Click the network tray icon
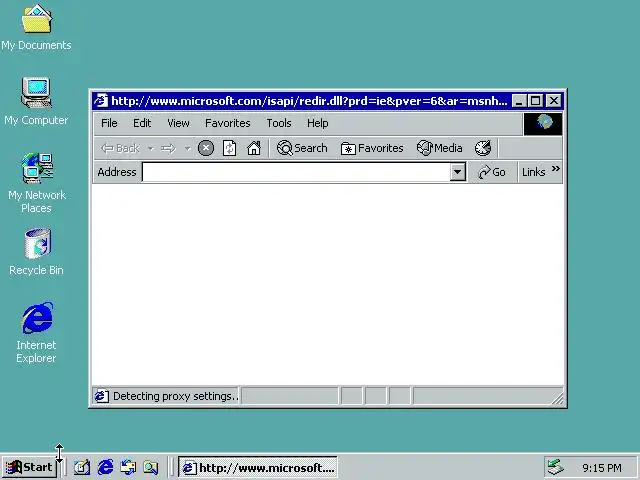 click(x=556, y=467)
